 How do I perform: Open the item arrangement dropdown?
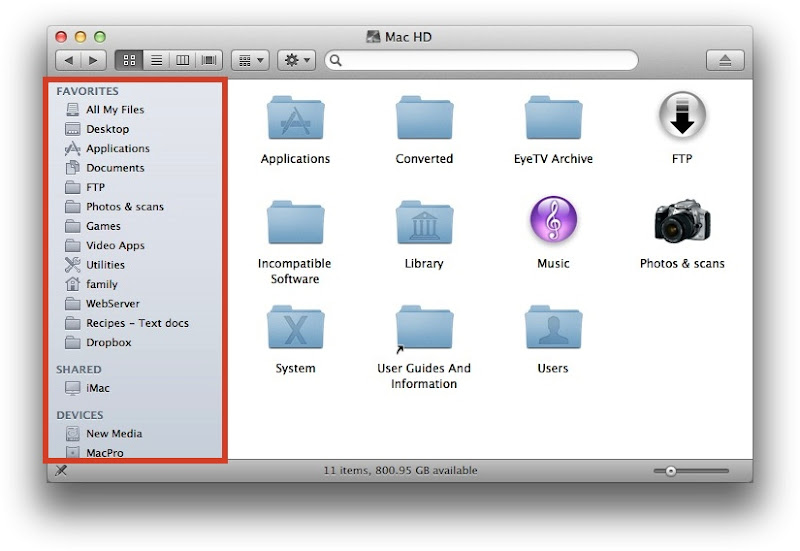250,60
